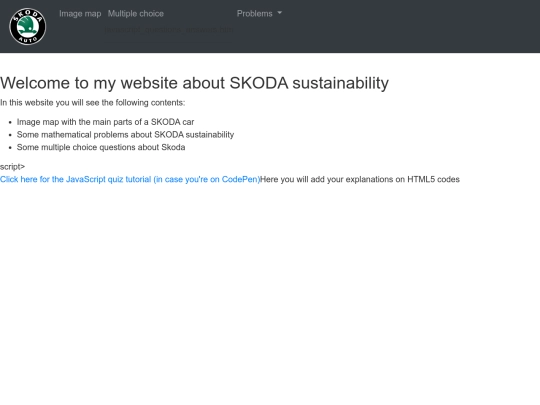Click the stray 'script>' text

[x=12, y=167]
